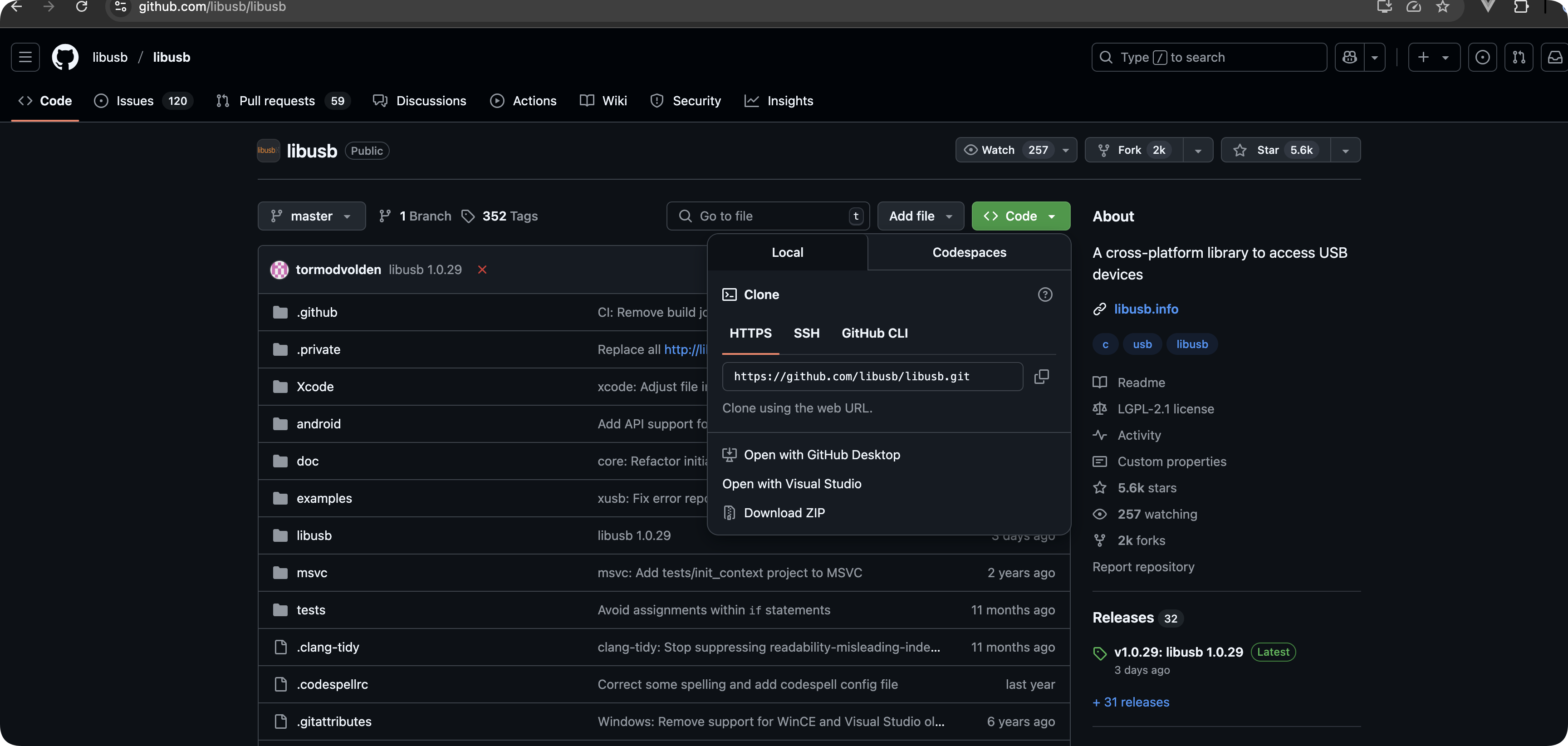1568x746 pixels.
Task: Go to GitHub homepage via Octocat logo
Action: pos(65,57)
